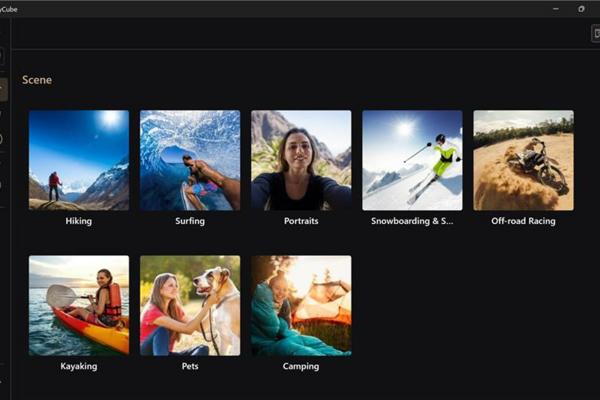Viewport: 600px width, 400px height.
Task: Restore or maximize the application window
Action: (582, 8)
